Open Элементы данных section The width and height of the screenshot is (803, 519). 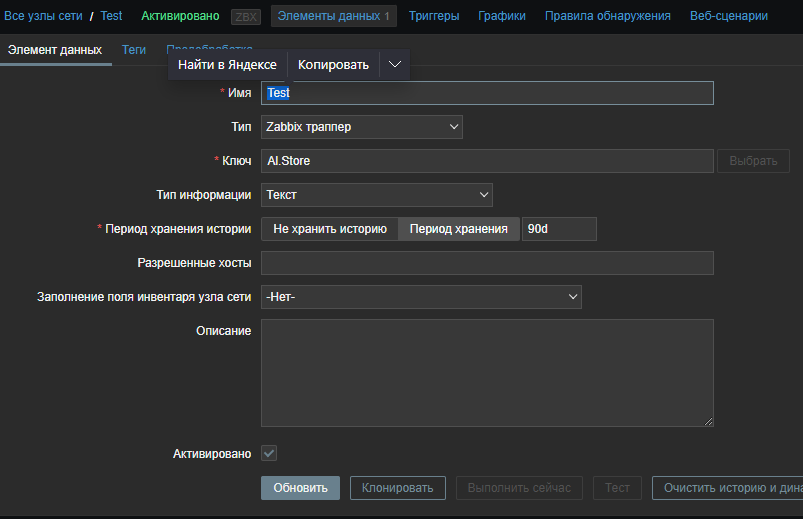click(333, 16)
